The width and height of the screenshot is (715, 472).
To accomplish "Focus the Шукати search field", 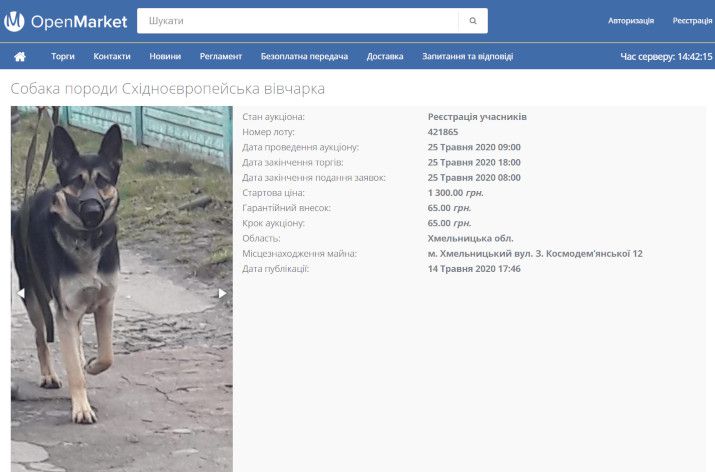I will (x=298, y=21).
